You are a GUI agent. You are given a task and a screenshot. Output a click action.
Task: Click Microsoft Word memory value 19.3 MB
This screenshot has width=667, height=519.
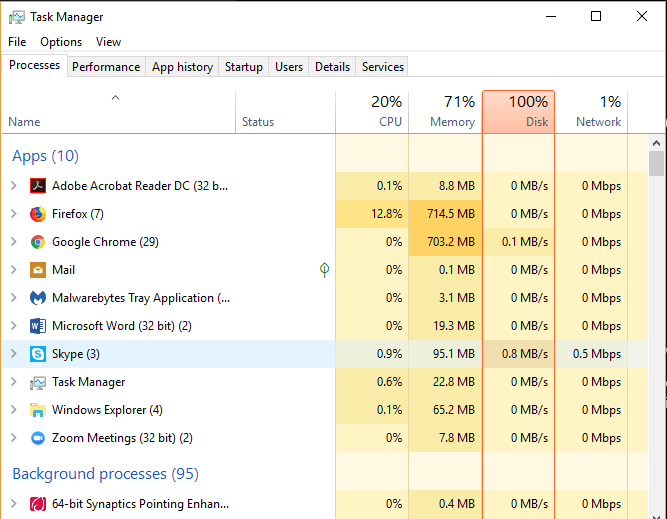[x=453, y=326]
